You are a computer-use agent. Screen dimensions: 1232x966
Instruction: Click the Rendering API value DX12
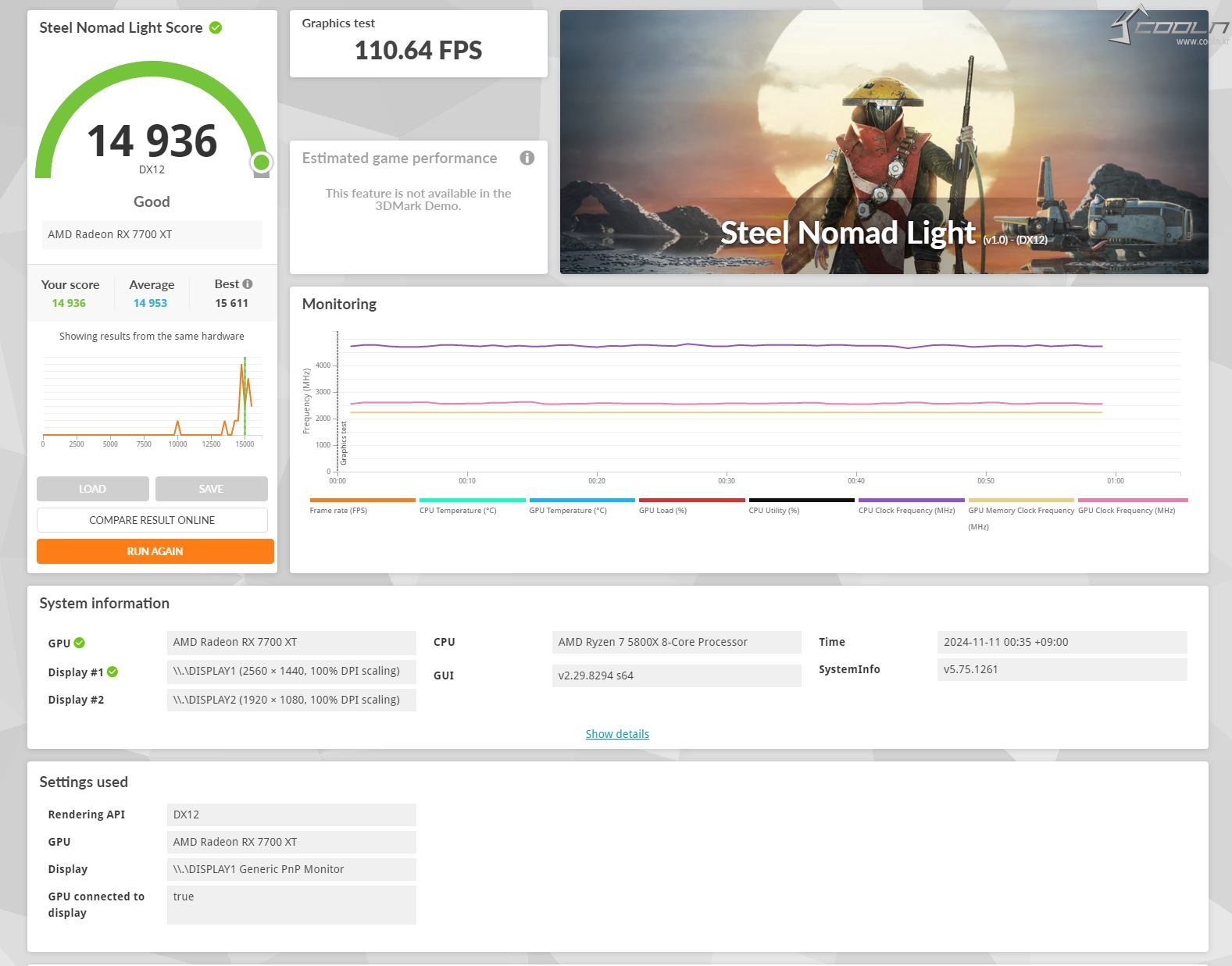[x=291, y=815]
